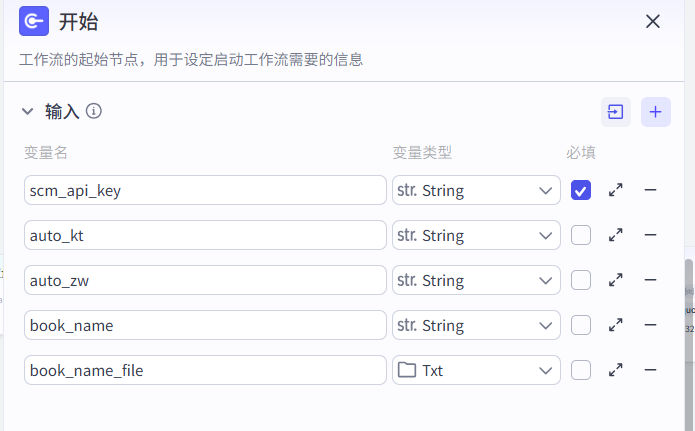
Task: Add a new input variable with plus
Action: click(x=655, y=112)
